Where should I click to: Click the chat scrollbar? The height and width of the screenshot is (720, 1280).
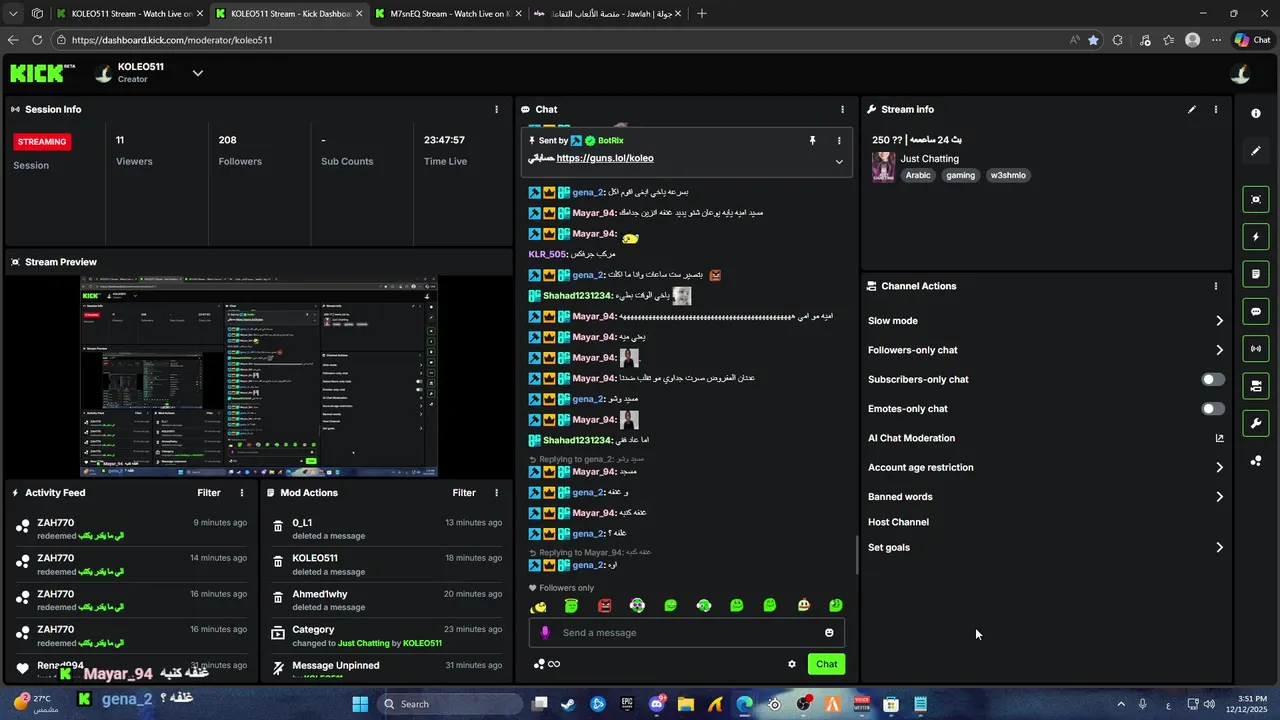click(x=856, y=555)
